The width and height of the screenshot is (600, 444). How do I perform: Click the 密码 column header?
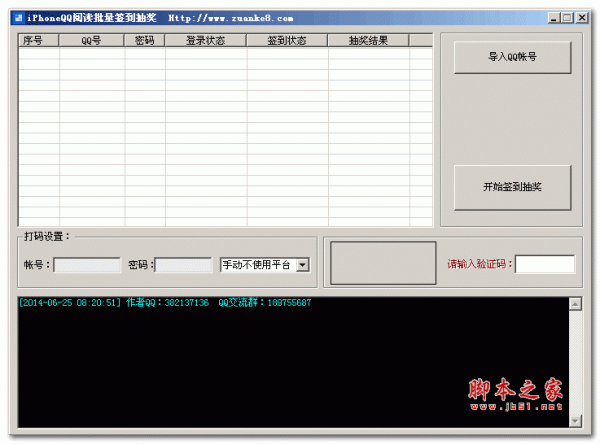[144, 40]
